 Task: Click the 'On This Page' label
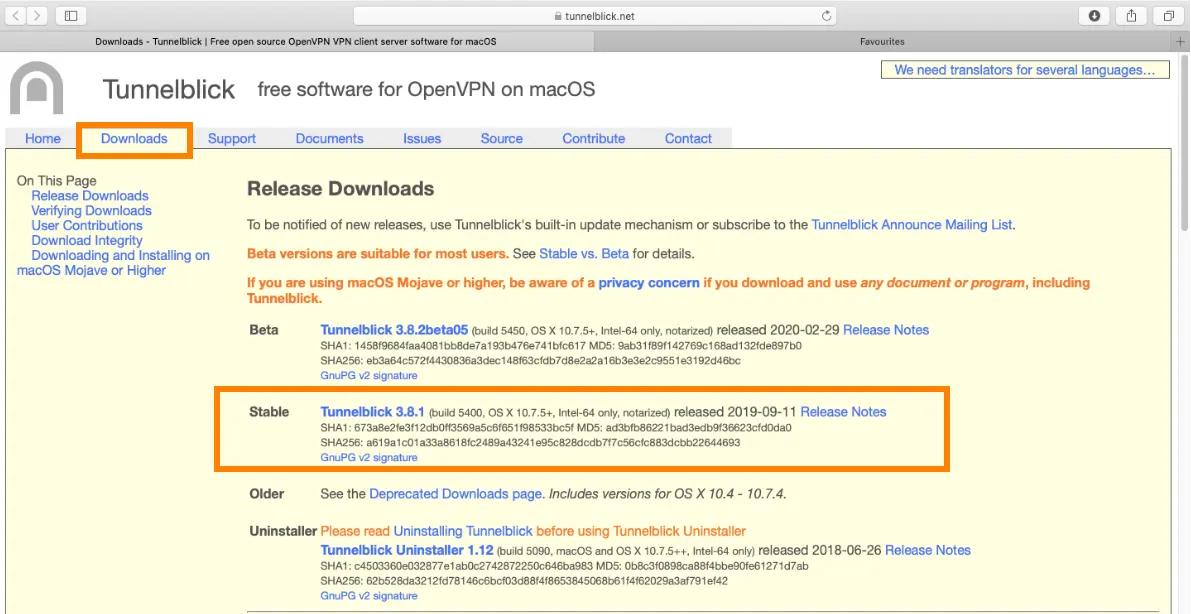(56, 181)
